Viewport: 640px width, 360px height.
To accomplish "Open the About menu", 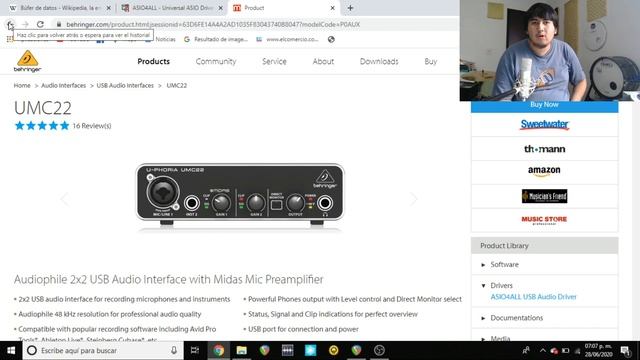I will click(323, 61).
